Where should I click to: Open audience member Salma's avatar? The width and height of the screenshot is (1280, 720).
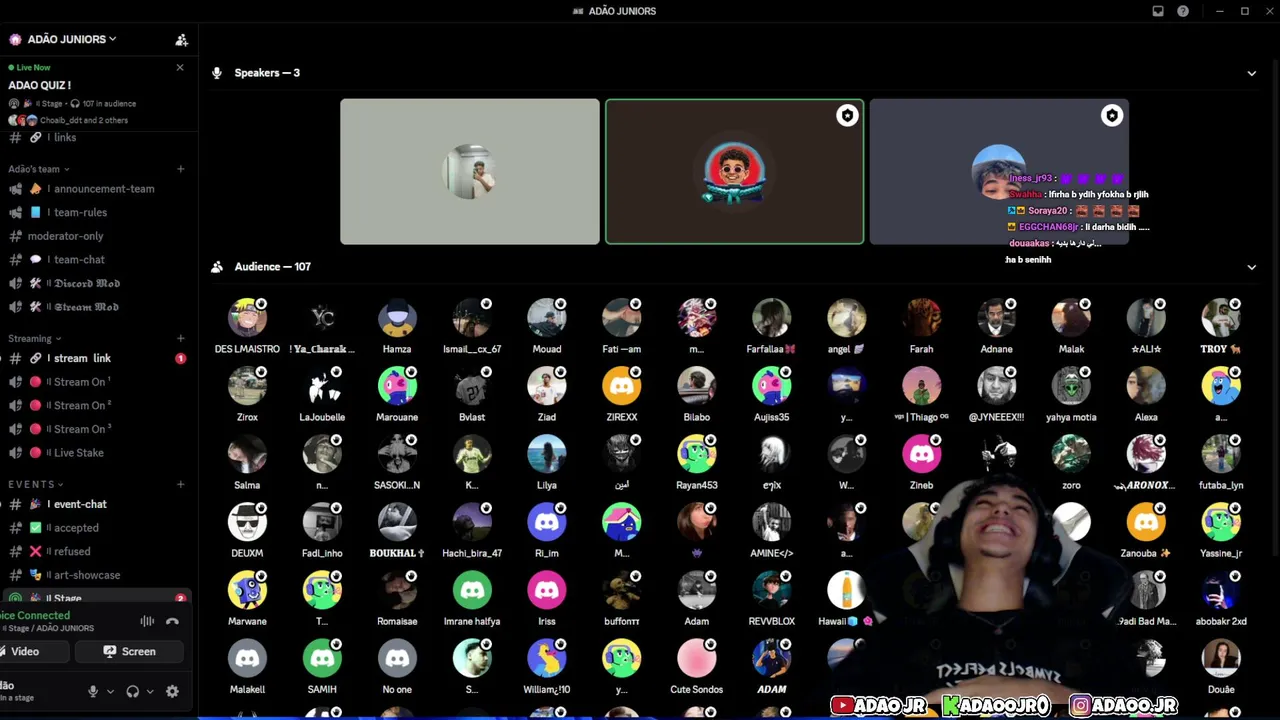click(x=247, y=455)
